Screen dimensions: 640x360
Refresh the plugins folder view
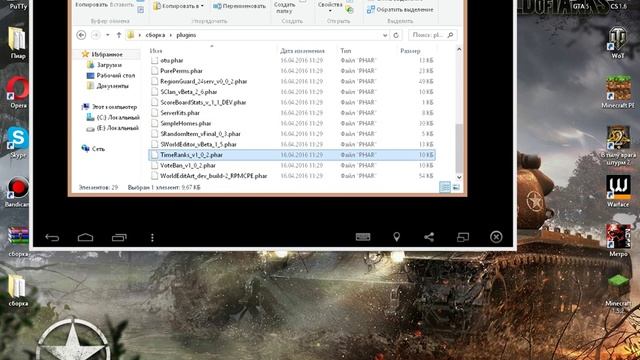[x=396, y=35]
